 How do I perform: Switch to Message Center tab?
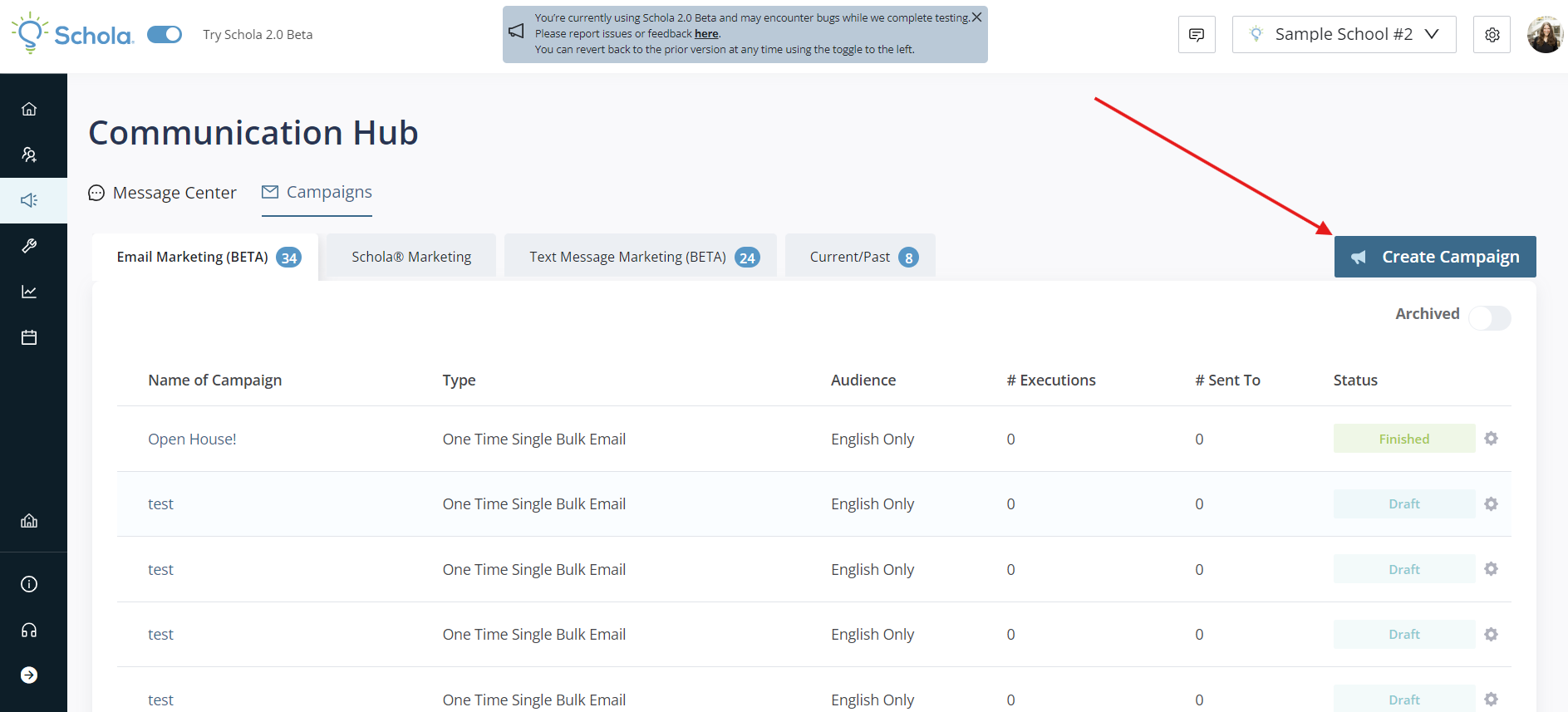(162, 193)
